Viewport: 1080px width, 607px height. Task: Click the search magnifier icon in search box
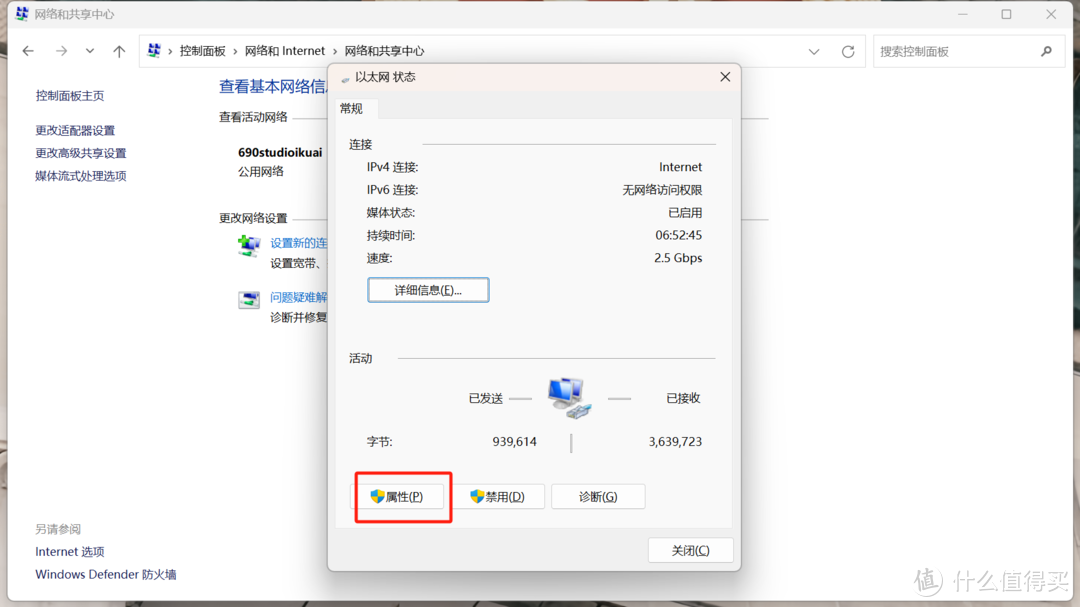[1046, 50]
